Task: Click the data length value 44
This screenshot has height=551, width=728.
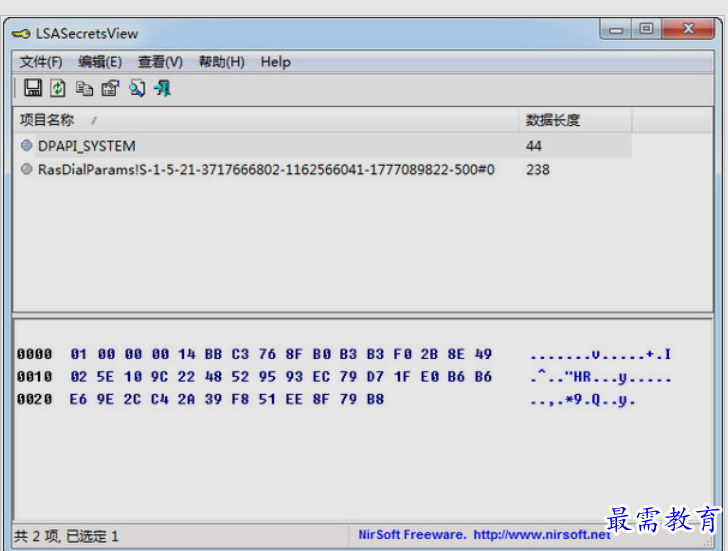Action: [x=533, y=146]
